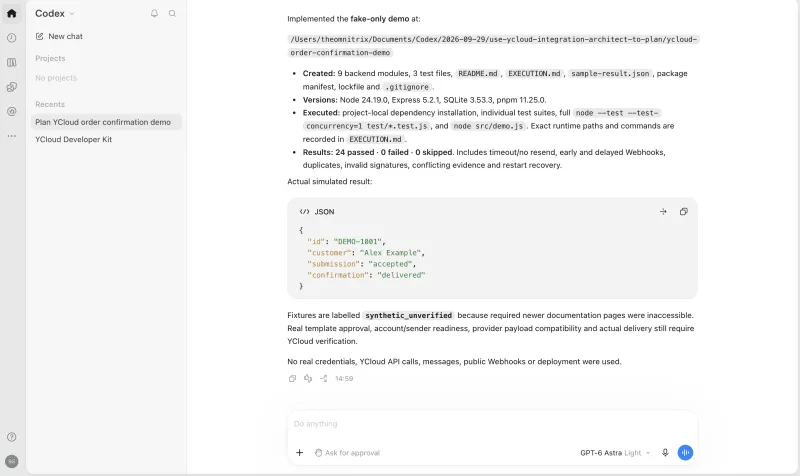Open the library books icon in rail

coord(12,62)
